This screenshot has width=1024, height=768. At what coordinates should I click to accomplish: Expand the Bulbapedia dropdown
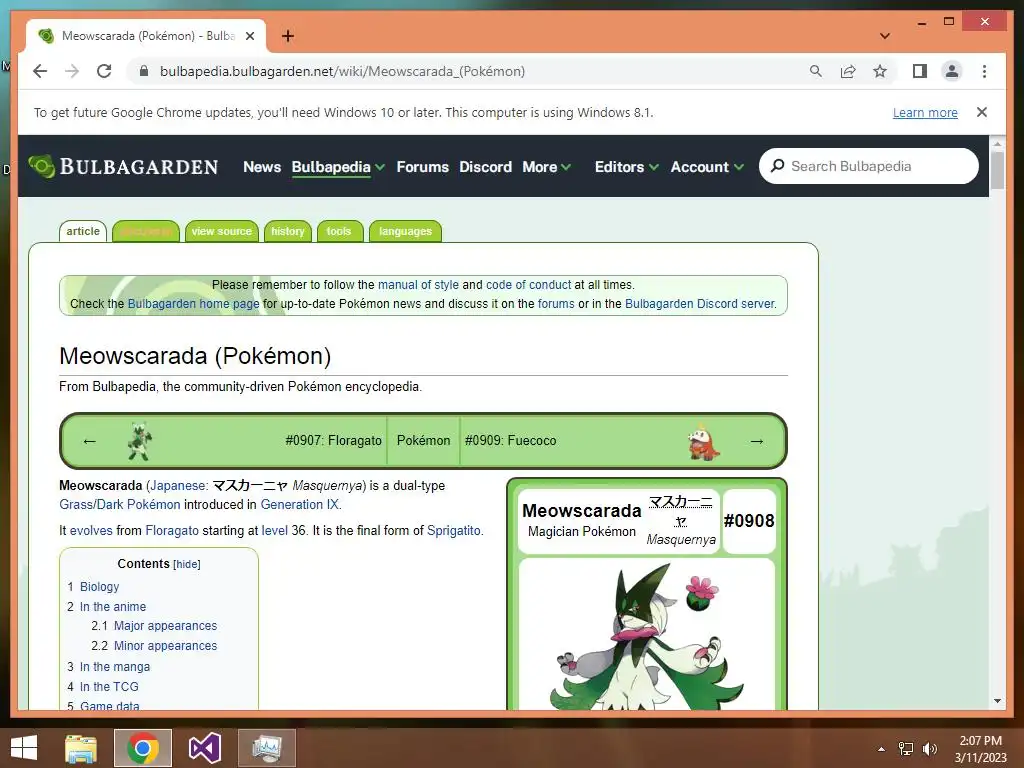tap(338, 167)
